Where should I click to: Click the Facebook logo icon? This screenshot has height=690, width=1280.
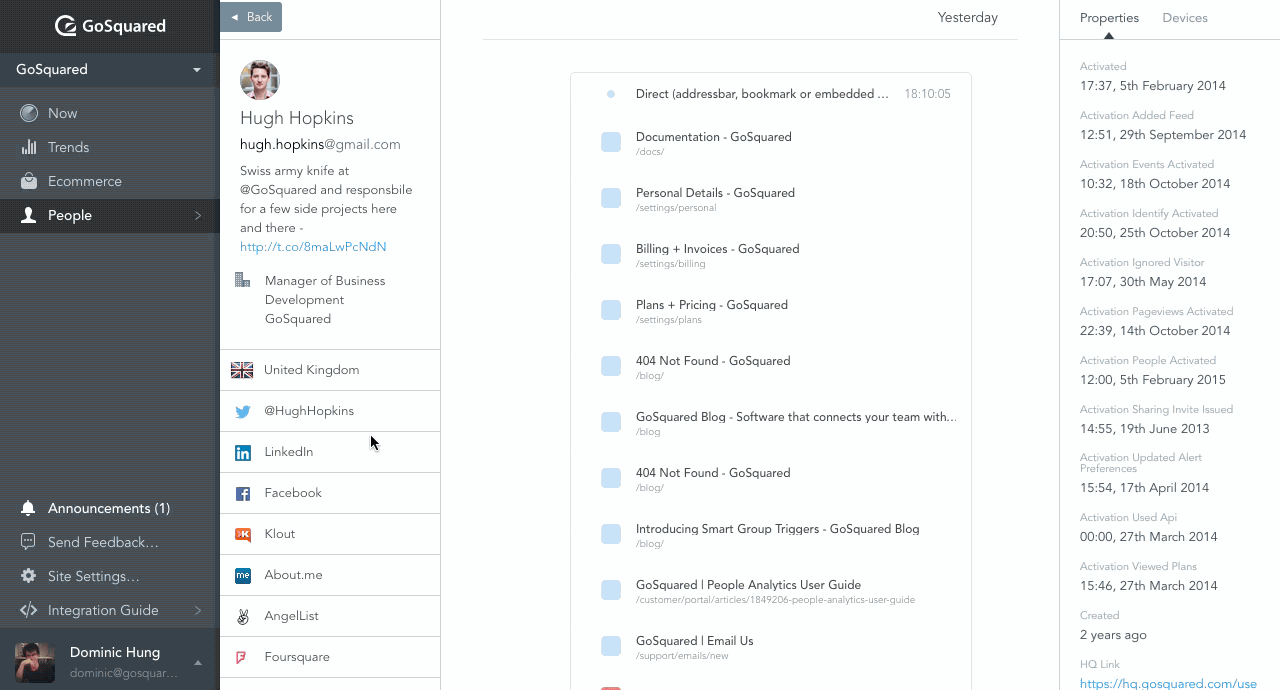pos(242,493)
